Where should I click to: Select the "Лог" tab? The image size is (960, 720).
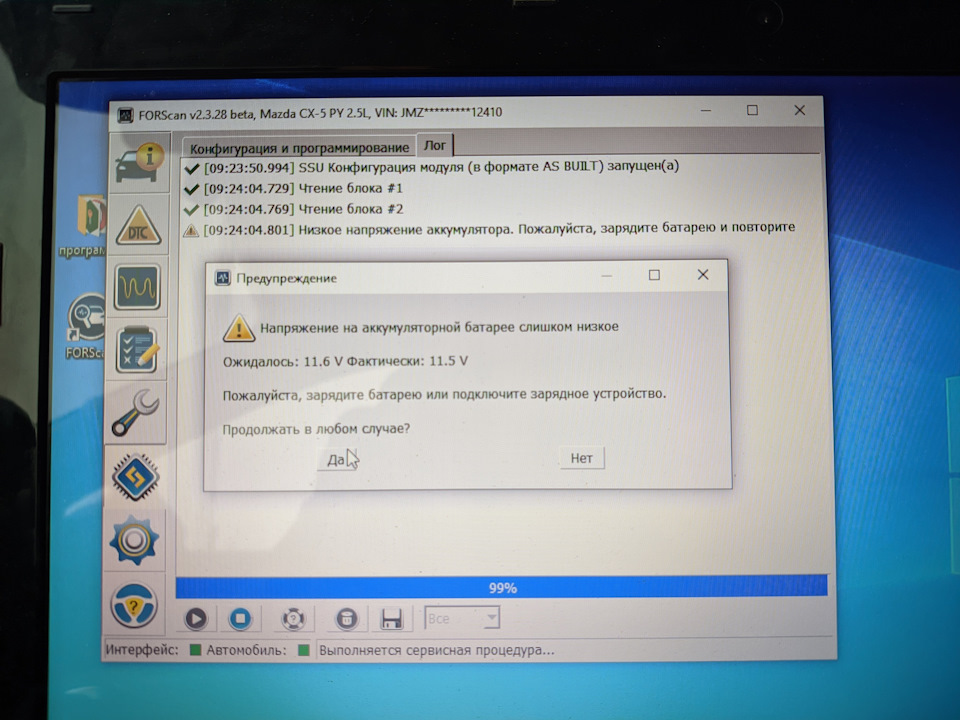pyautogui.click(x=435, y=146)
